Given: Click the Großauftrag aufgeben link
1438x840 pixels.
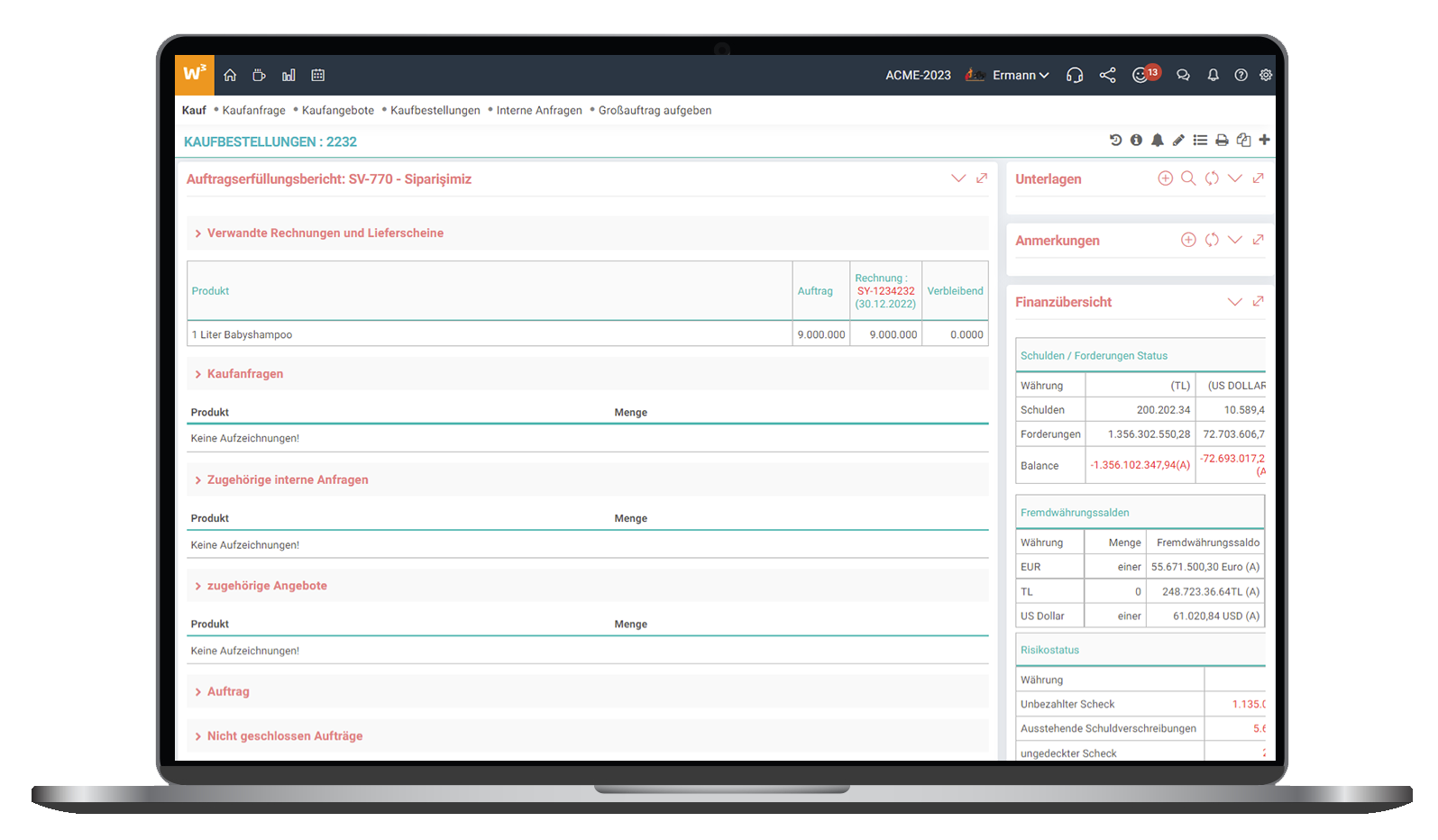Looking at the screenshot, I should click(655, 111).
